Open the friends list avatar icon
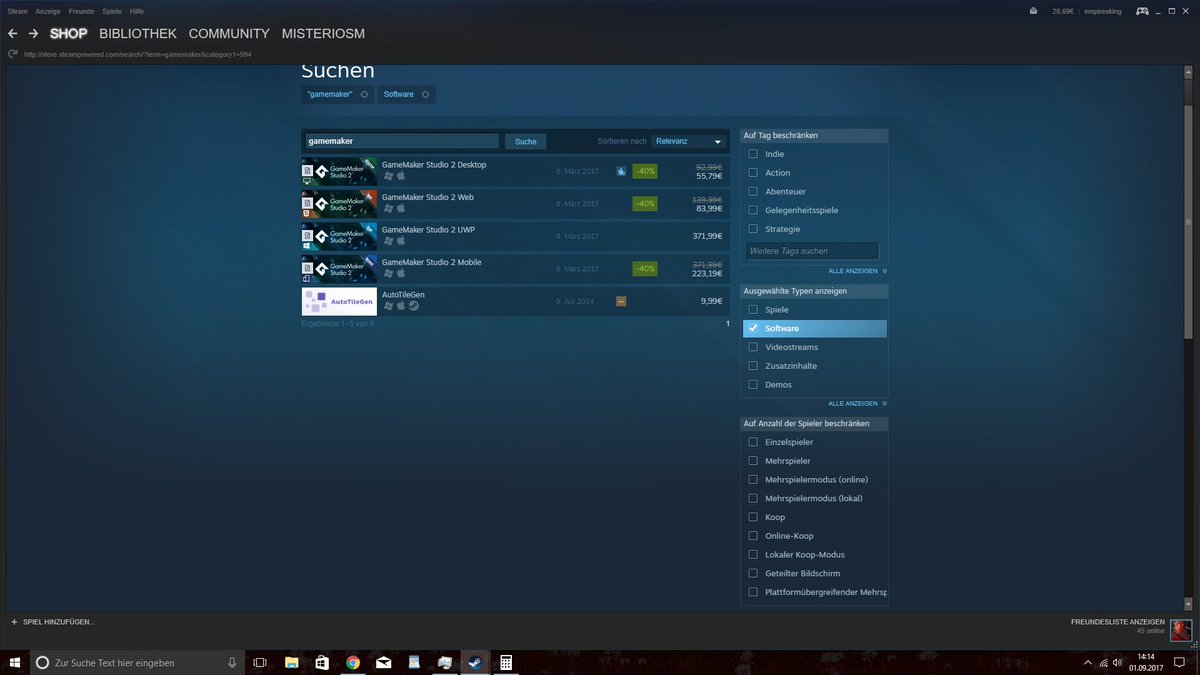This screenshot has width=1200, height=675. [x=1181, y=630]
